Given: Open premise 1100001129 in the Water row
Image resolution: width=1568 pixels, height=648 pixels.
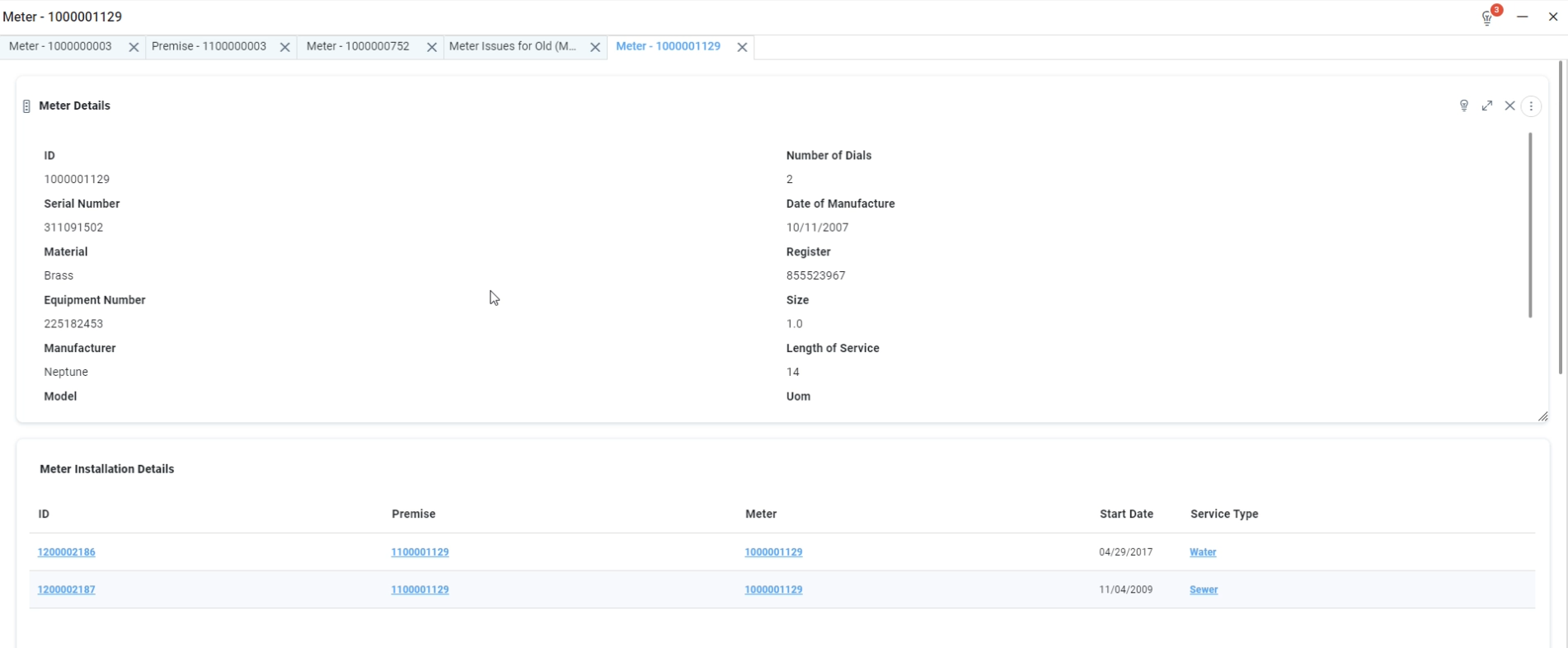Looking at the screenshot, I should click(x=420, y=552).
